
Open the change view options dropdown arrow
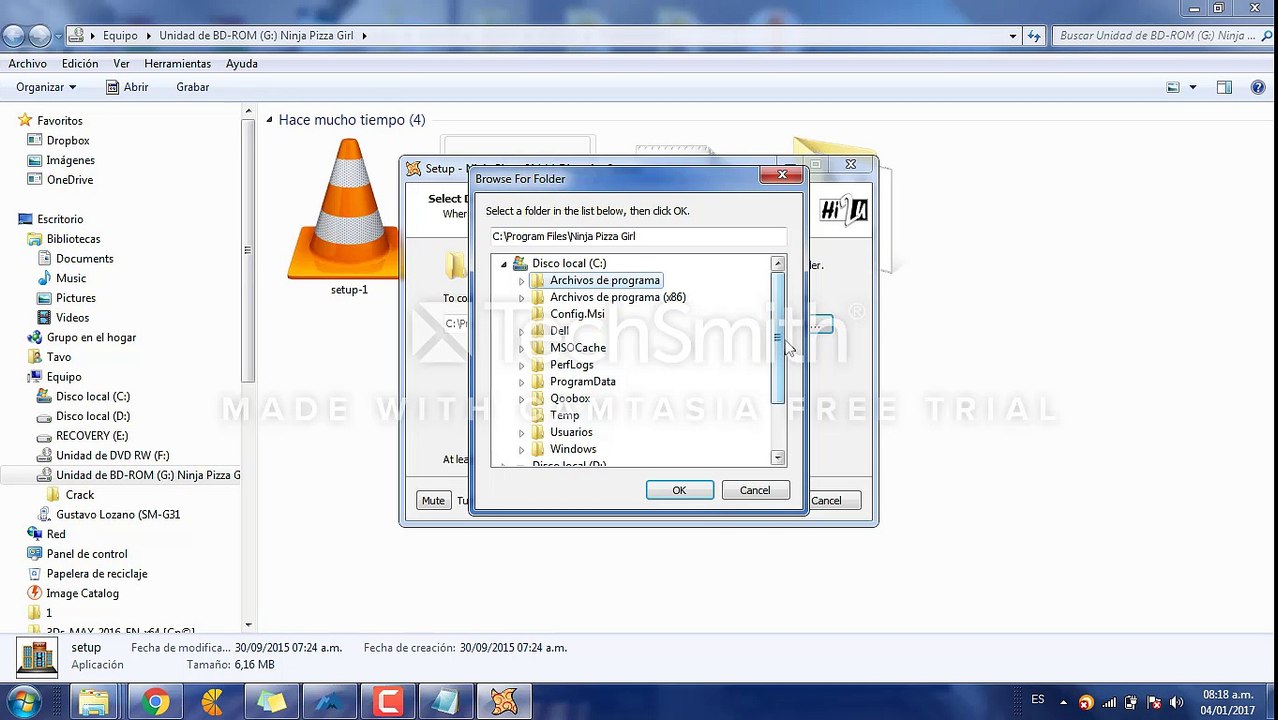coord(1192,87)
